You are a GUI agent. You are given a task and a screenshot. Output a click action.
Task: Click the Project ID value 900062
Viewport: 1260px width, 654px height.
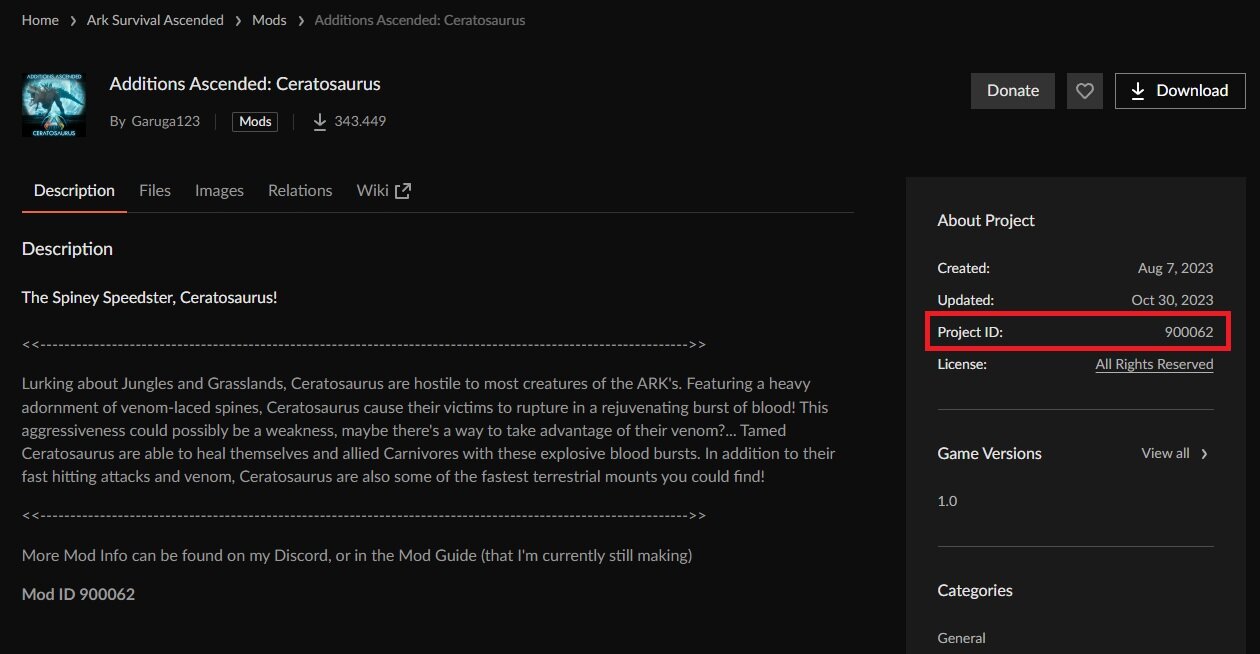click(1188, 332)
